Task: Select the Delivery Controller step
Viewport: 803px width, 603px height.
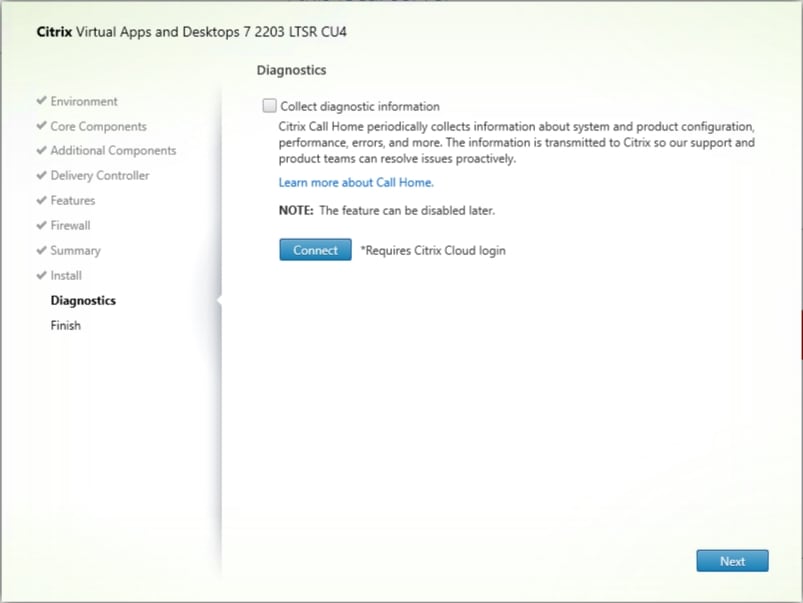Action: tap(99, 175)
